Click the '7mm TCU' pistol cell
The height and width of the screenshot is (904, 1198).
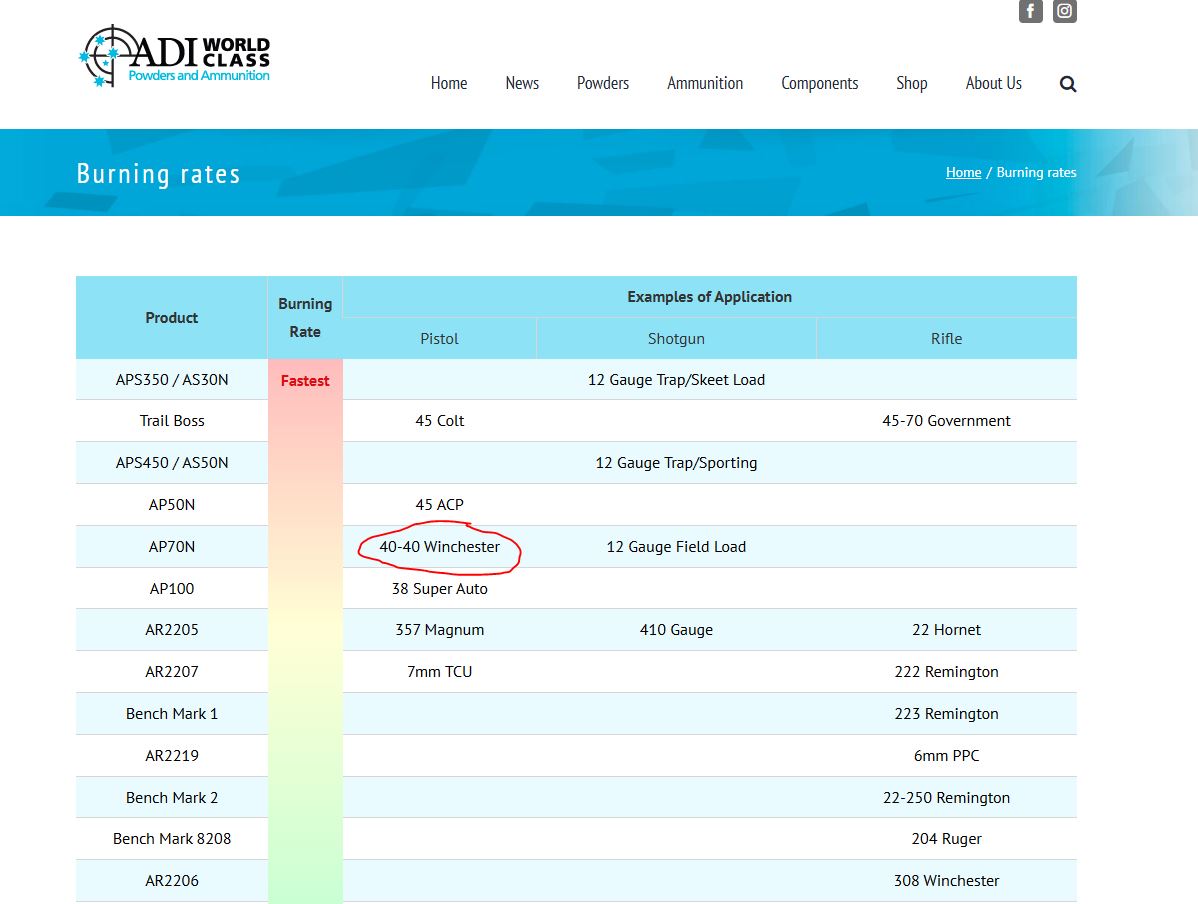pyautogui.click(x=439, y=672)
